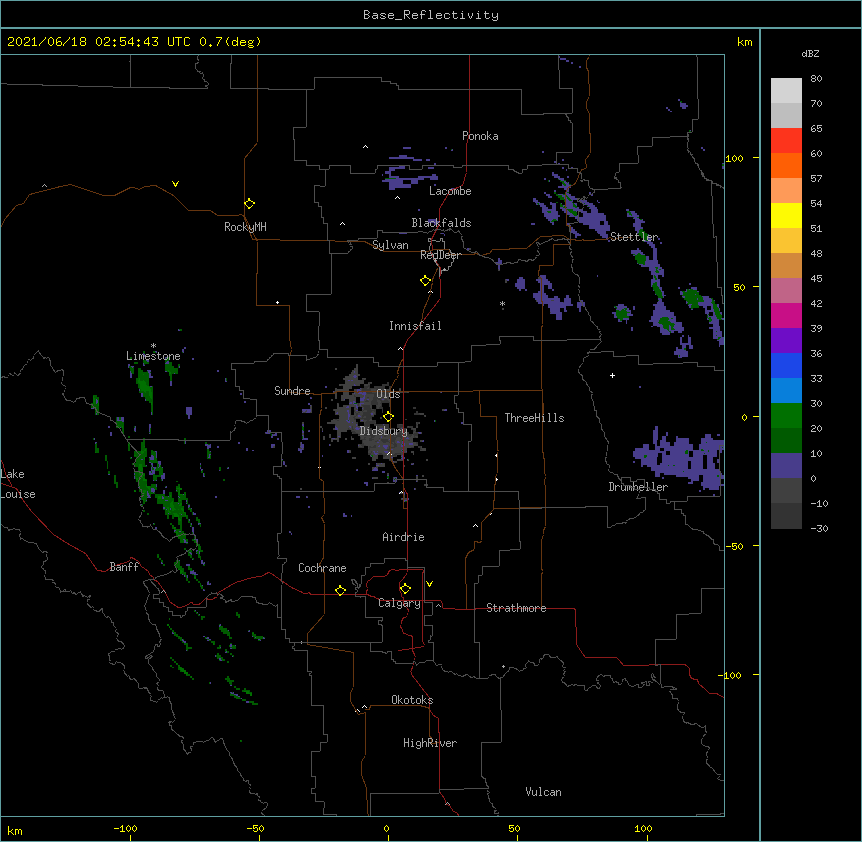Click the Blackfalds label
Screen dimensions: 862x842
click(441, 223)
